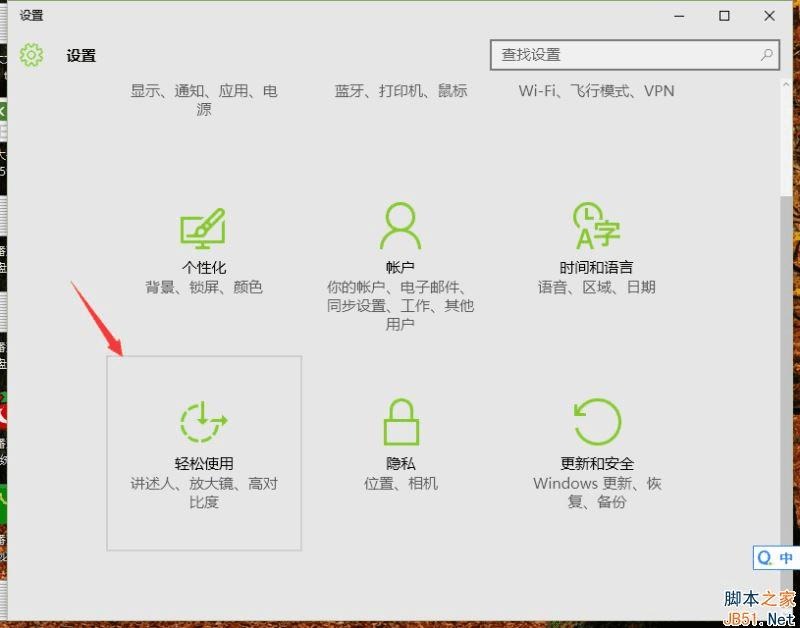Screen dimensions: 800x628
Task: Click the 设置 page heading
Action: click(x=81, y=55)
